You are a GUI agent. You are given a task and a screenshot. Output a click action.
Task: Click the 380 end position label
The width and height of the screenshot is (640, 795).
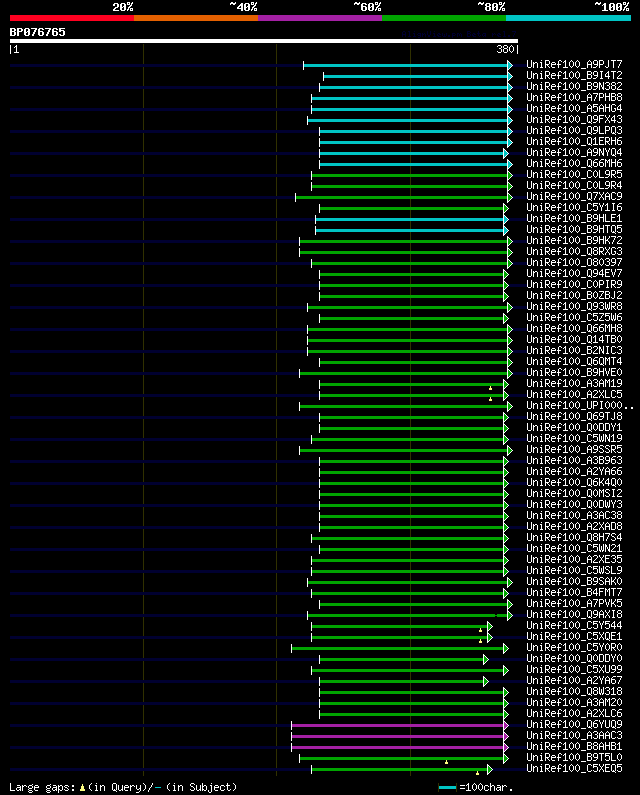[505, 49]
